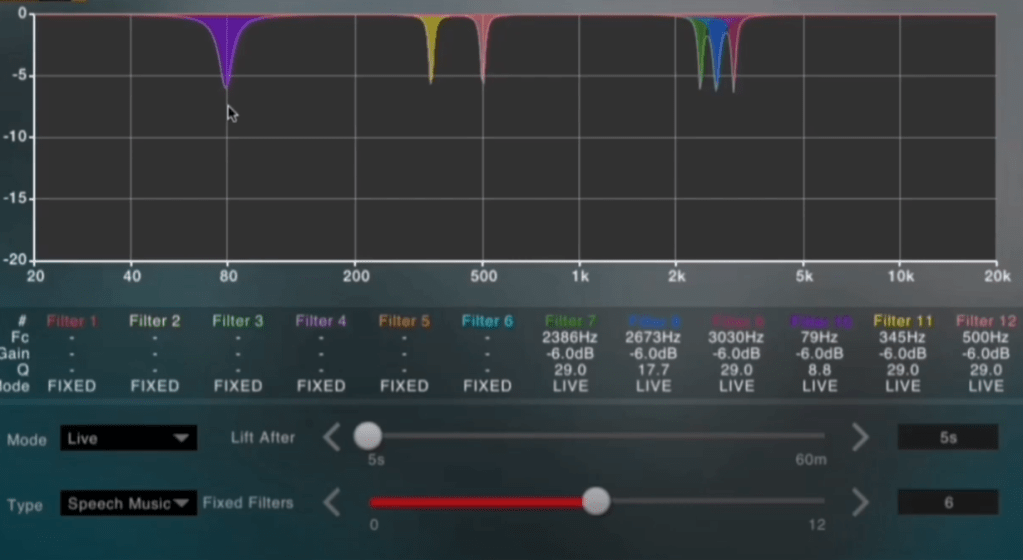Viewport: 1023px width, 560px height.
Task: Toggle the LIVE mode under Filter 7
Action: 570,386
